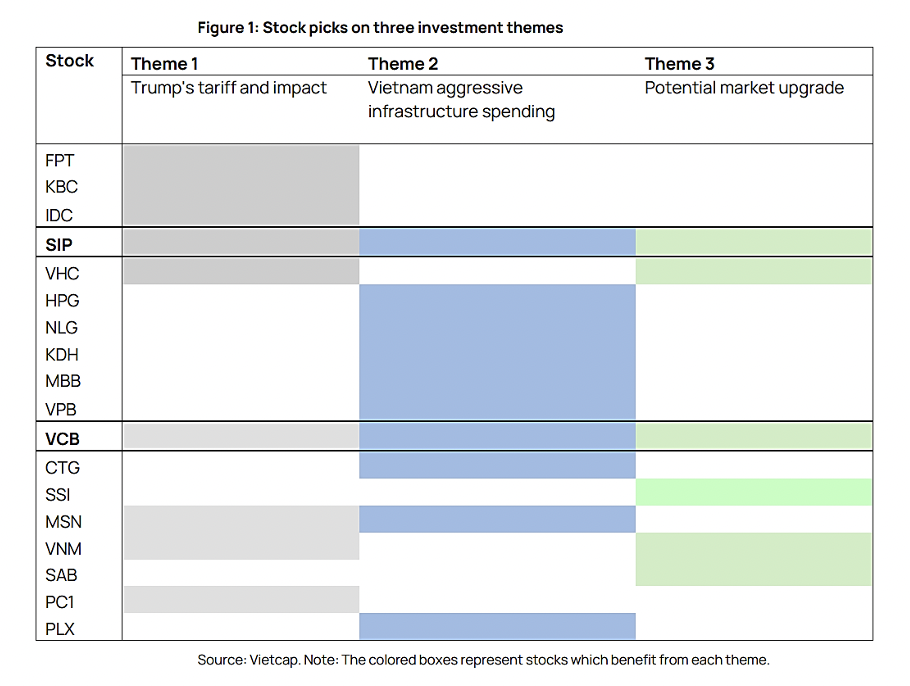
Task: Click the PLX ticker in the last row
Action: point(60,629)
